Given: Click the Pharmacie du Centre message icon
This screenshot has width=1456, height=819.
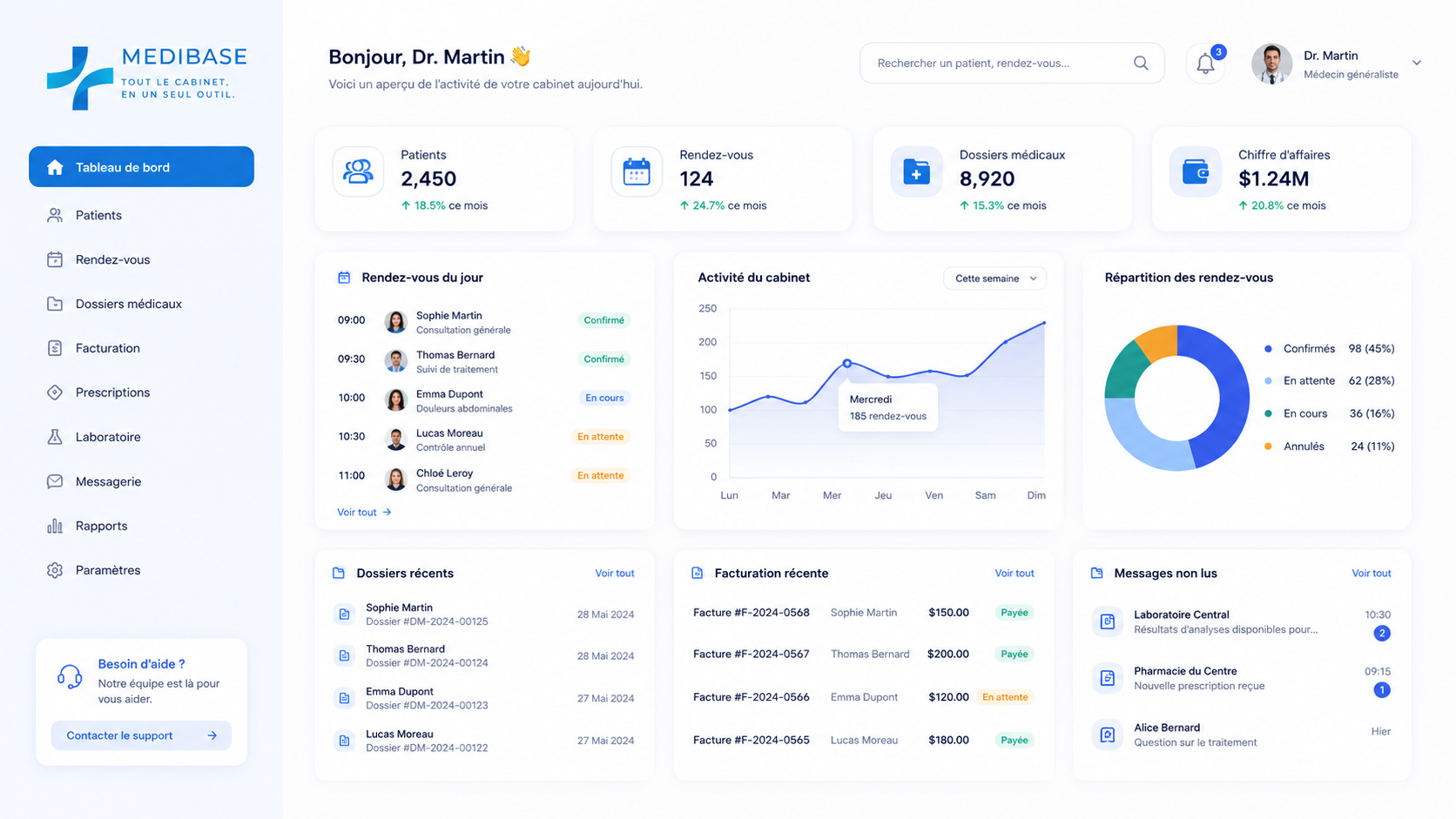Looking at the screenshot, I should point(1108,678).
